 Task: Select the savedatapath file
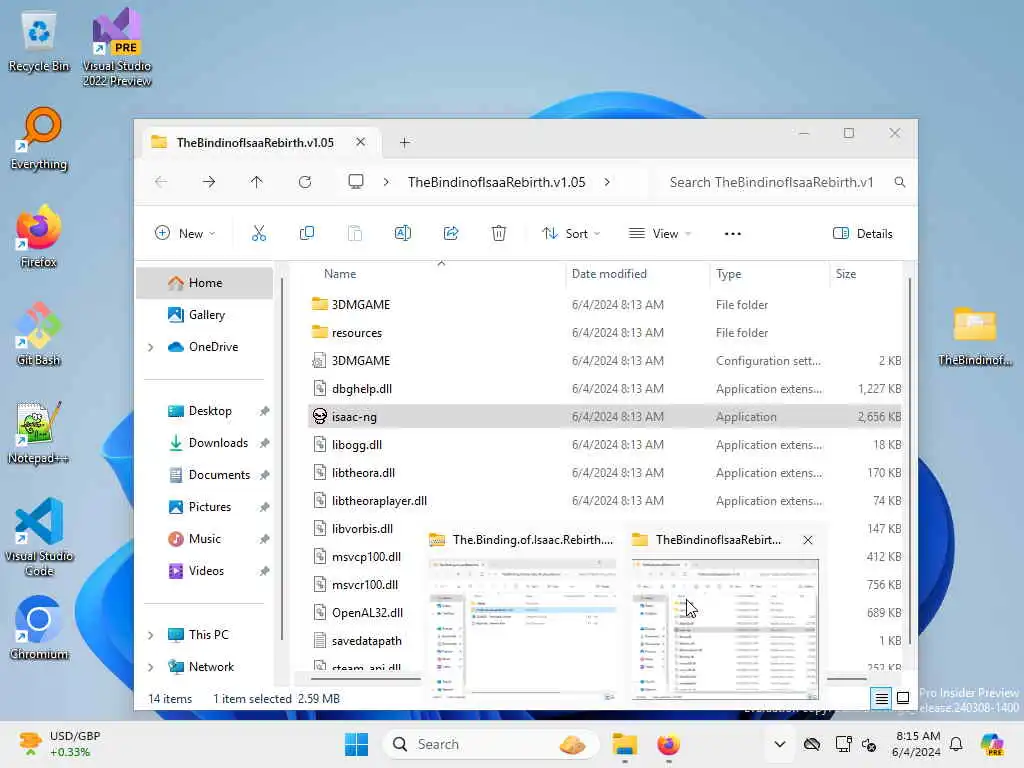(366, 641)
